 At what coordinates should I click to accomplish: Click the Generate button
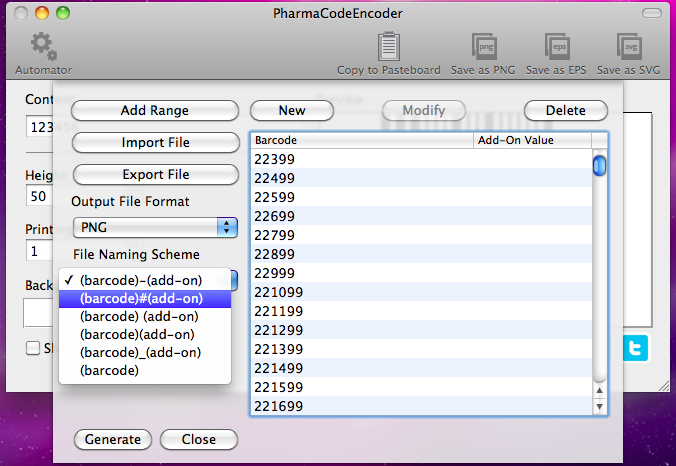pyautogui.click(x=113, y=439)
